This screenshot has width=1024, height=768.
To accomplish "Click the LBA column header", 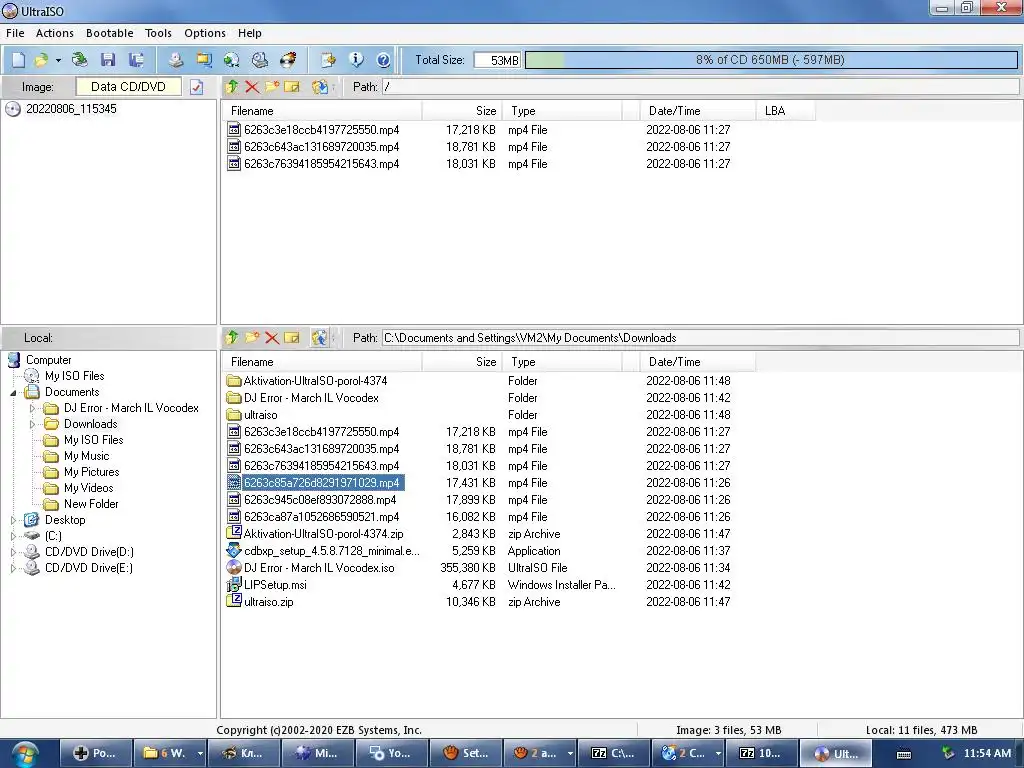I will click(786, 111).
